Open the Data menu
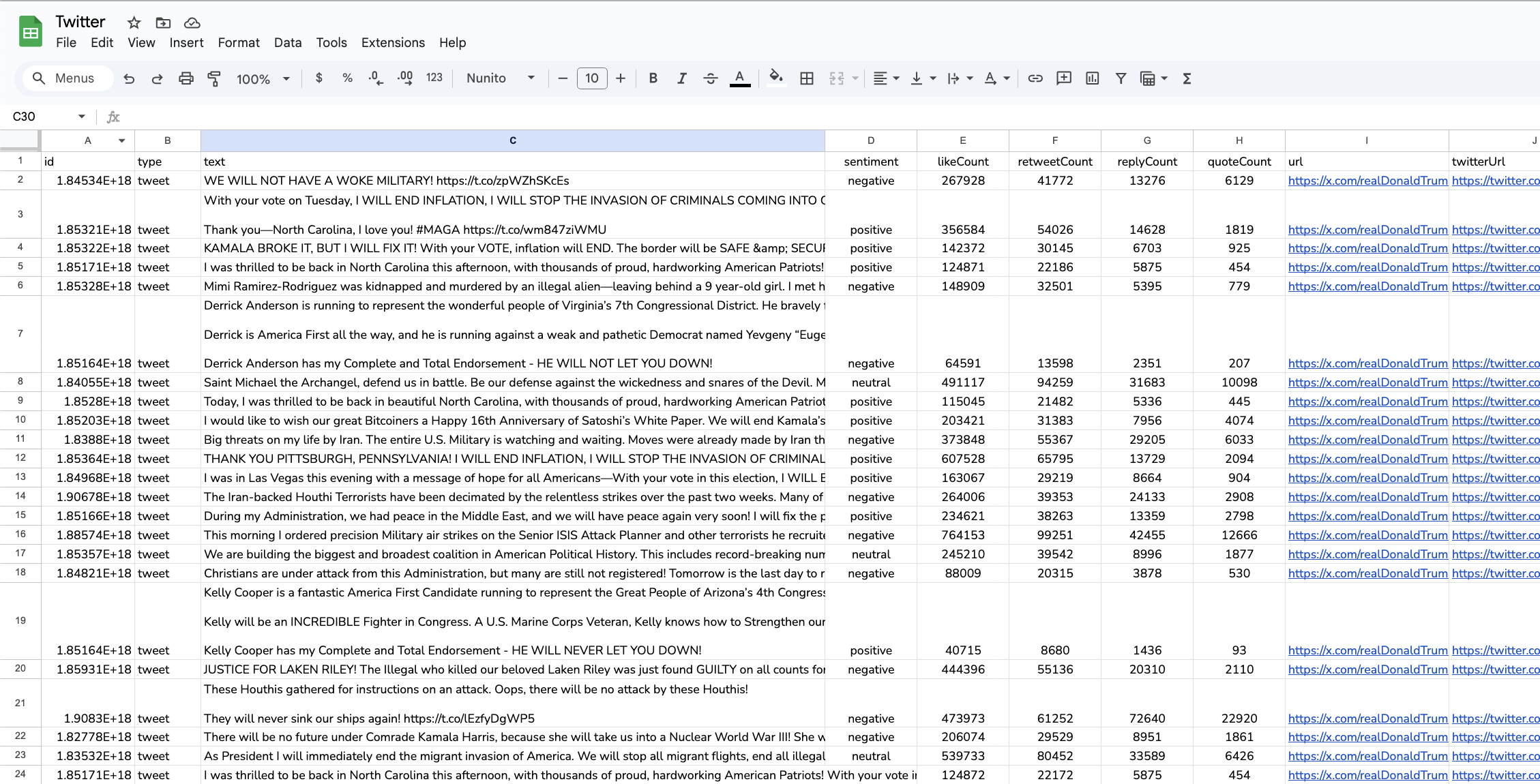 click(x=287, y=42)
